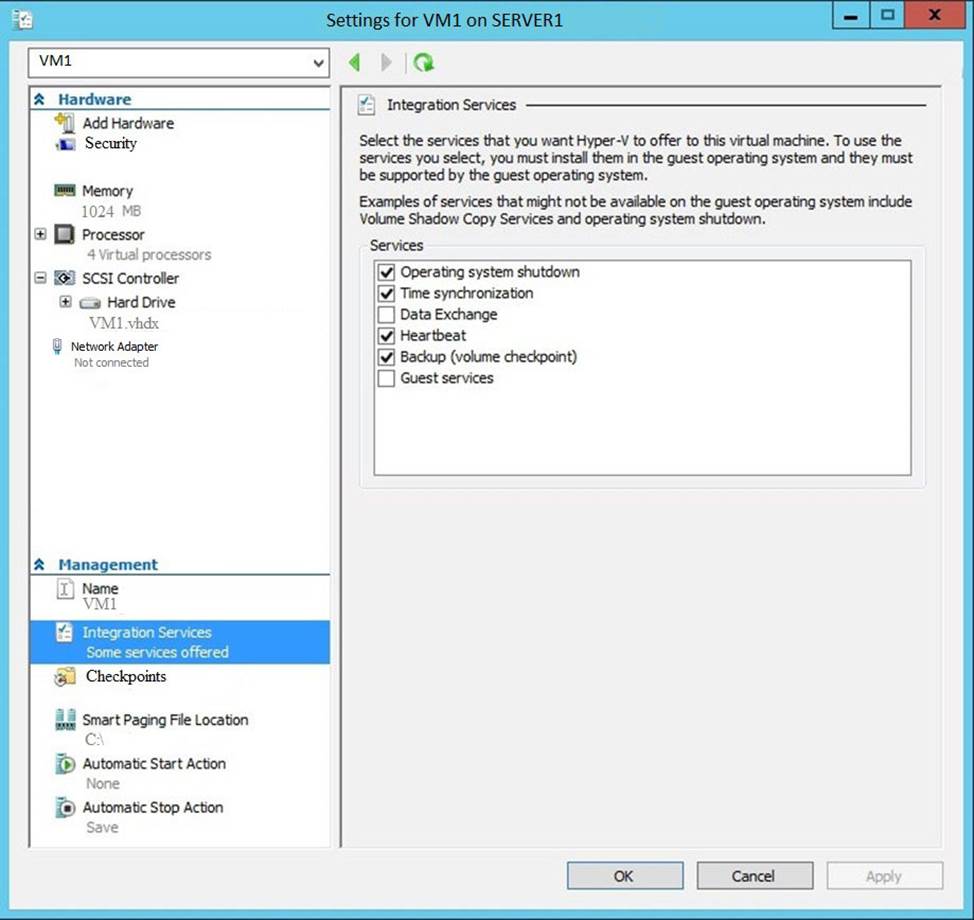The image size is (974, 920).
Task: Open Smart Paging File Location icon
Action: pyautogui.click(x=65, y=720)
